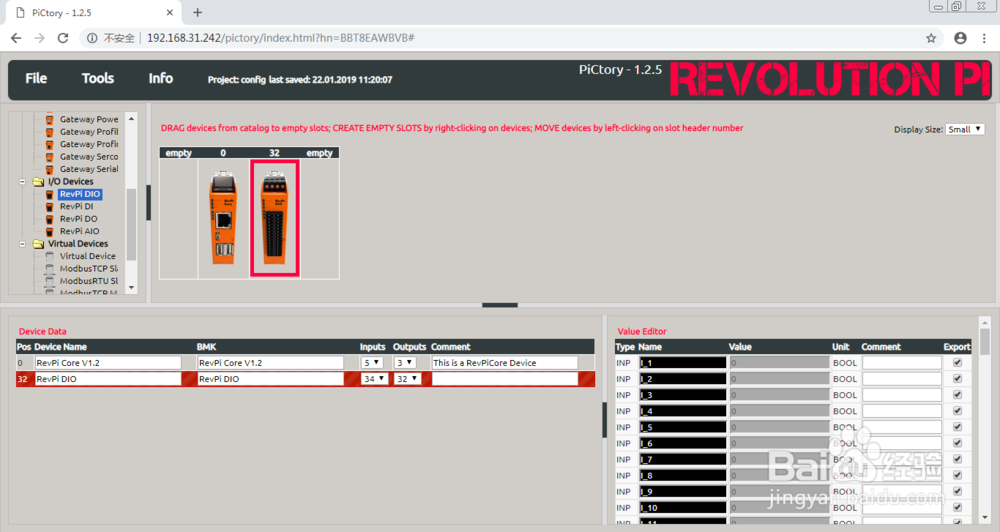Click the RevPi DIO catalog icon
The width and height of the screenshot is (1000, 532).
(x=49, y=194)
